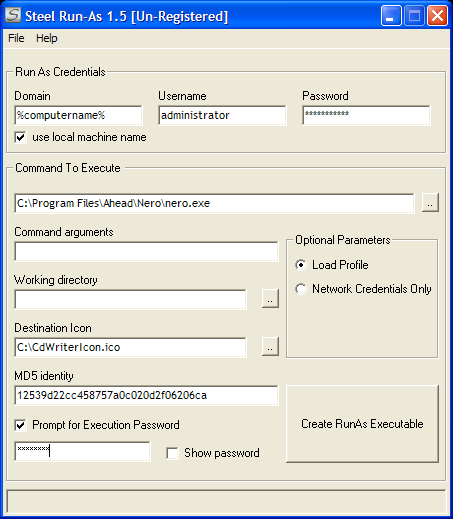Browse for the command executable file
The height and width of the screenshot is (519, 453).
[x=430, y=202]
